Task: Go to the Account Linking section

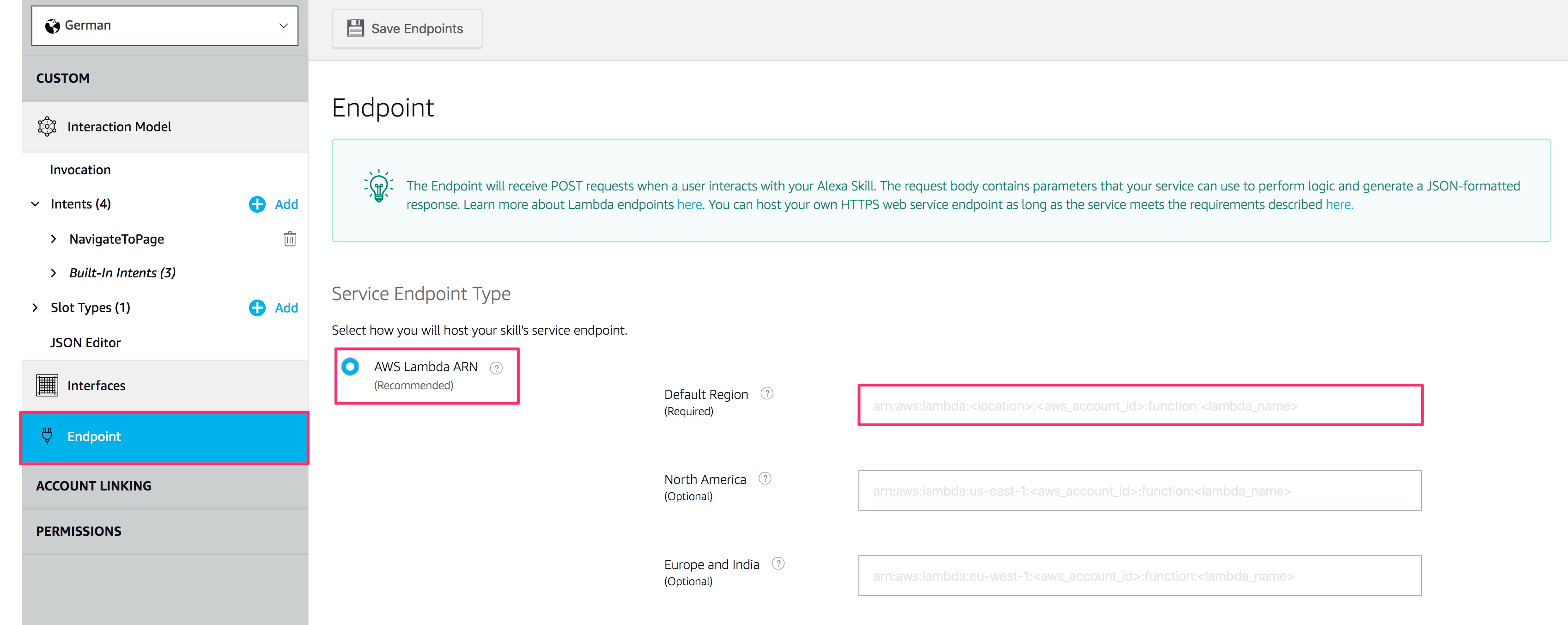Action: tap(94, 486)
